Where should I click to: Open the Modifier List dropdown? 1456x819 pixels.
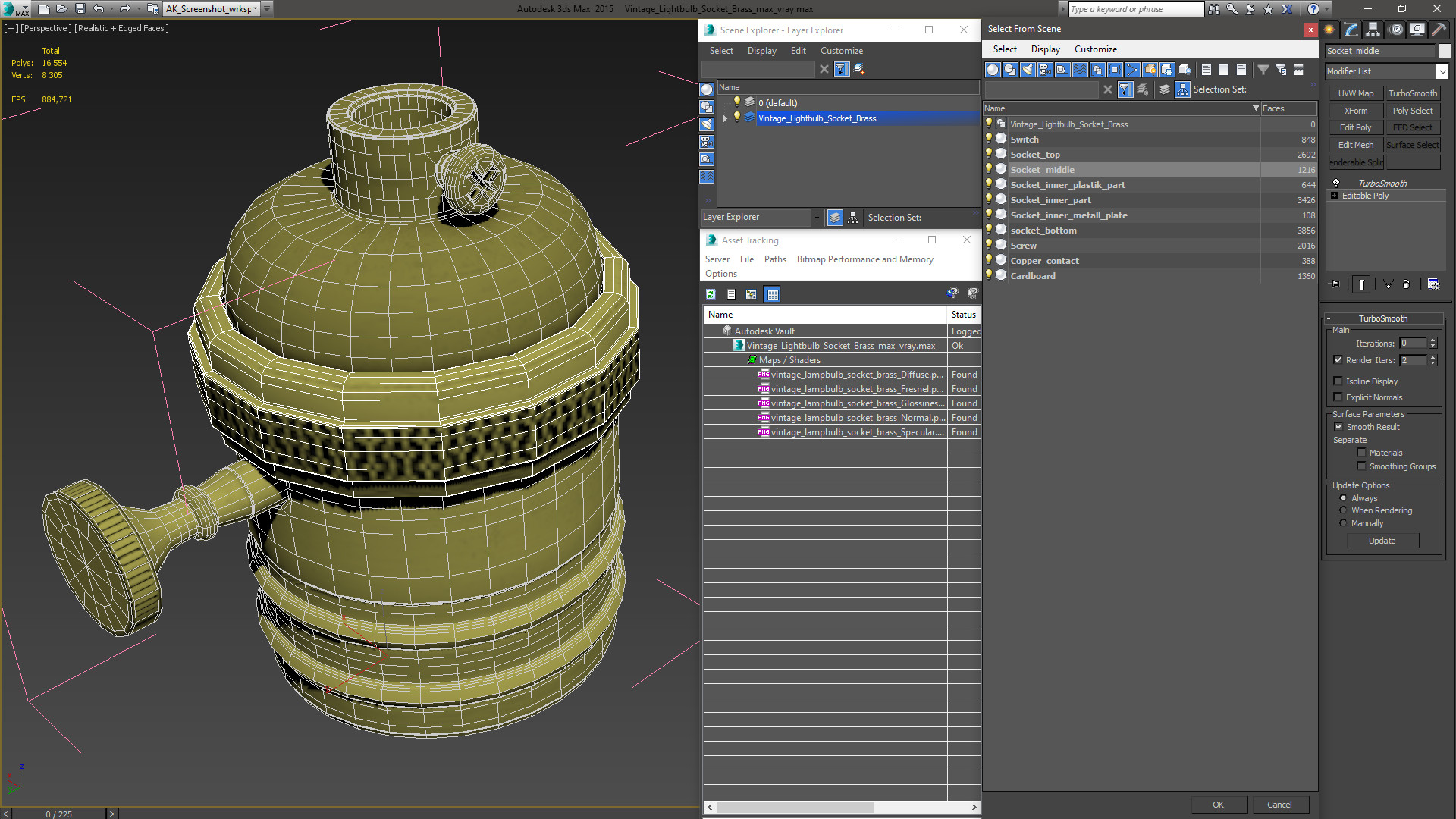(1386, 71)
